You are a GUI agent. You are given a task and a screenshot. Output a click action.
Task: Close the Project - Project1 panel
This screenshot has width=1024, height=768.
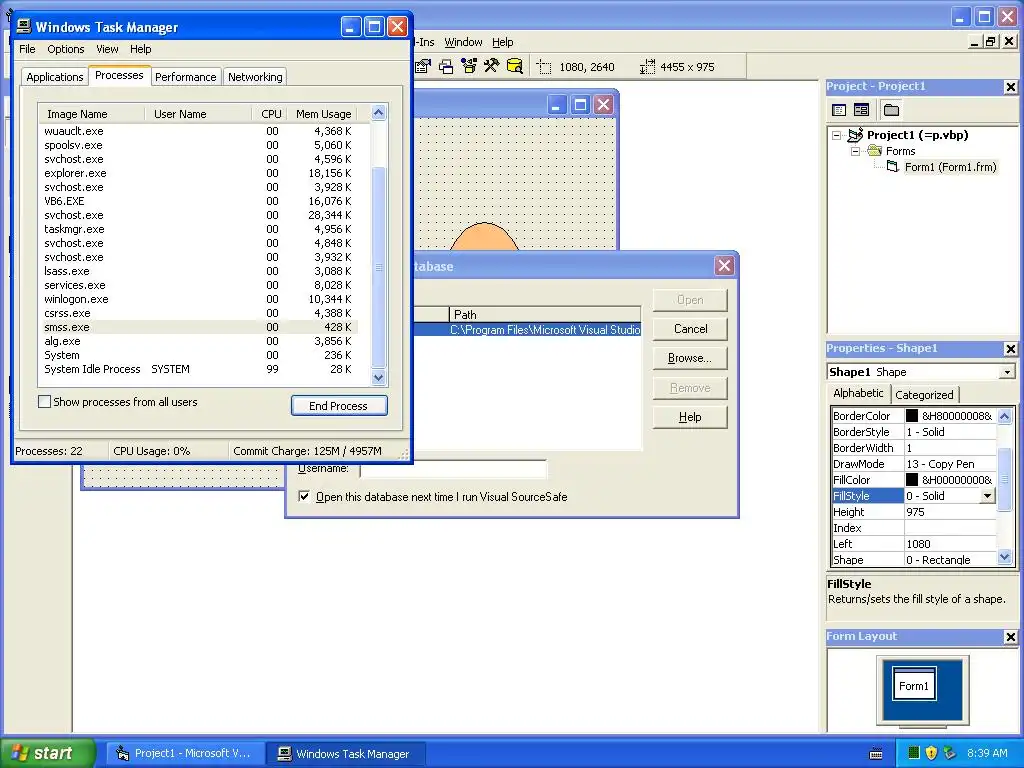(1010, 87)
